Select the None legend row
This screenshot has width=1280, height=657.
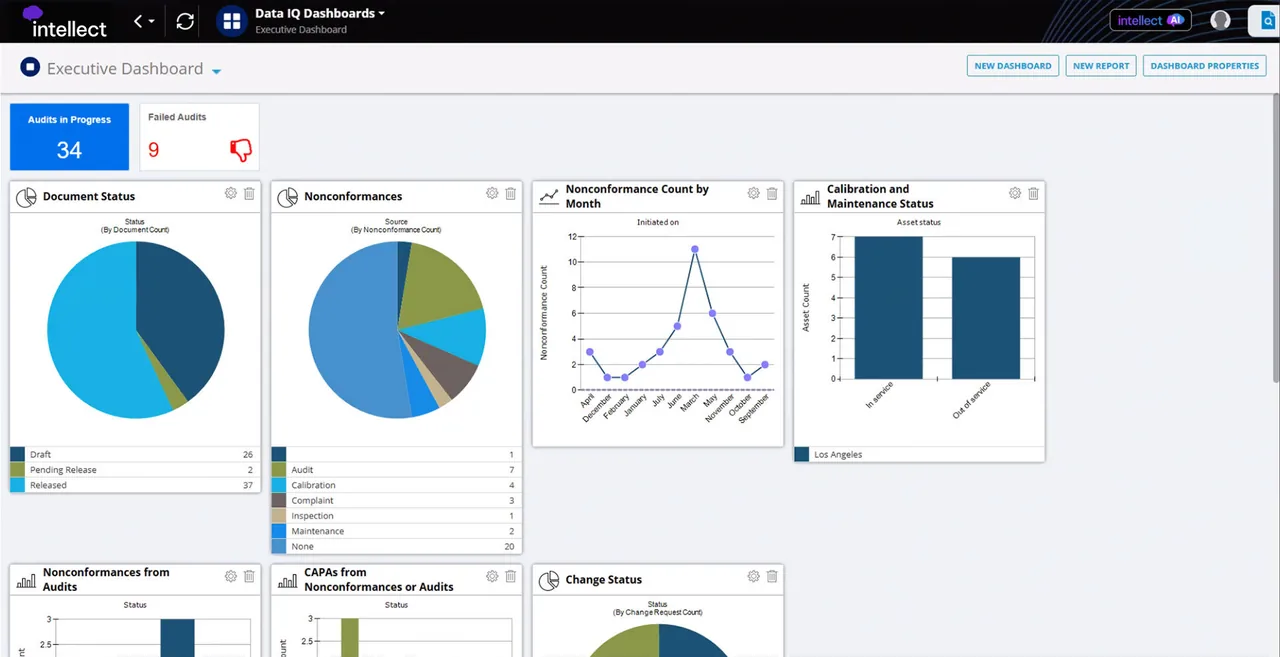coord(396,547)
